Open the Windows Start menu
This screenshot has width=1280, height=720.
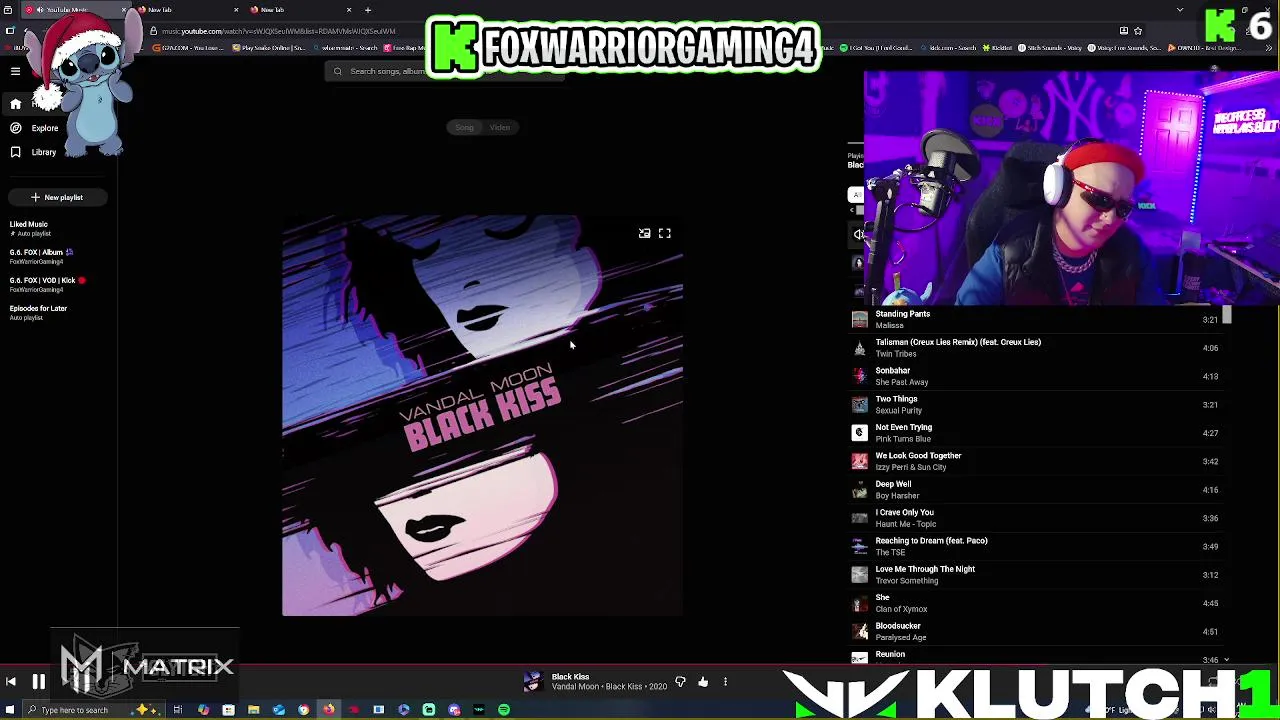click(x=8, y=710)
